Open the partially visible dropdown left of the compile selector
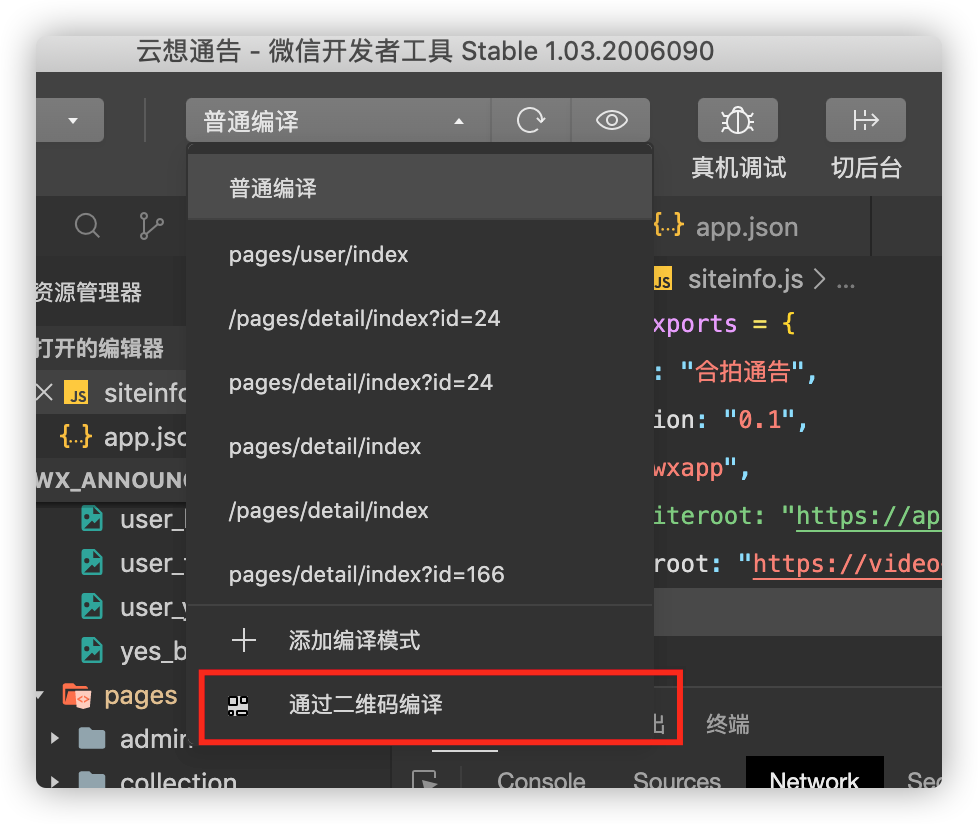978x824 pixels. point(70,120)
